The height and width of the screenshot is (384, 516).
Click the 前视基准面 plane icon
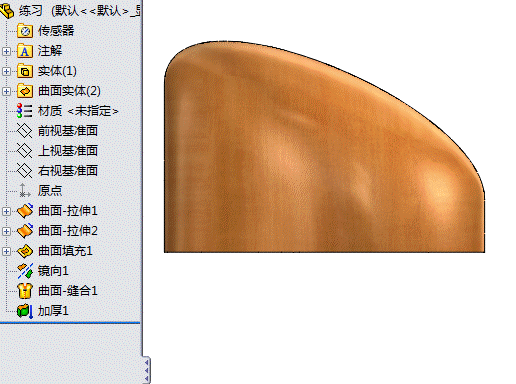click(x=25, y=131)
